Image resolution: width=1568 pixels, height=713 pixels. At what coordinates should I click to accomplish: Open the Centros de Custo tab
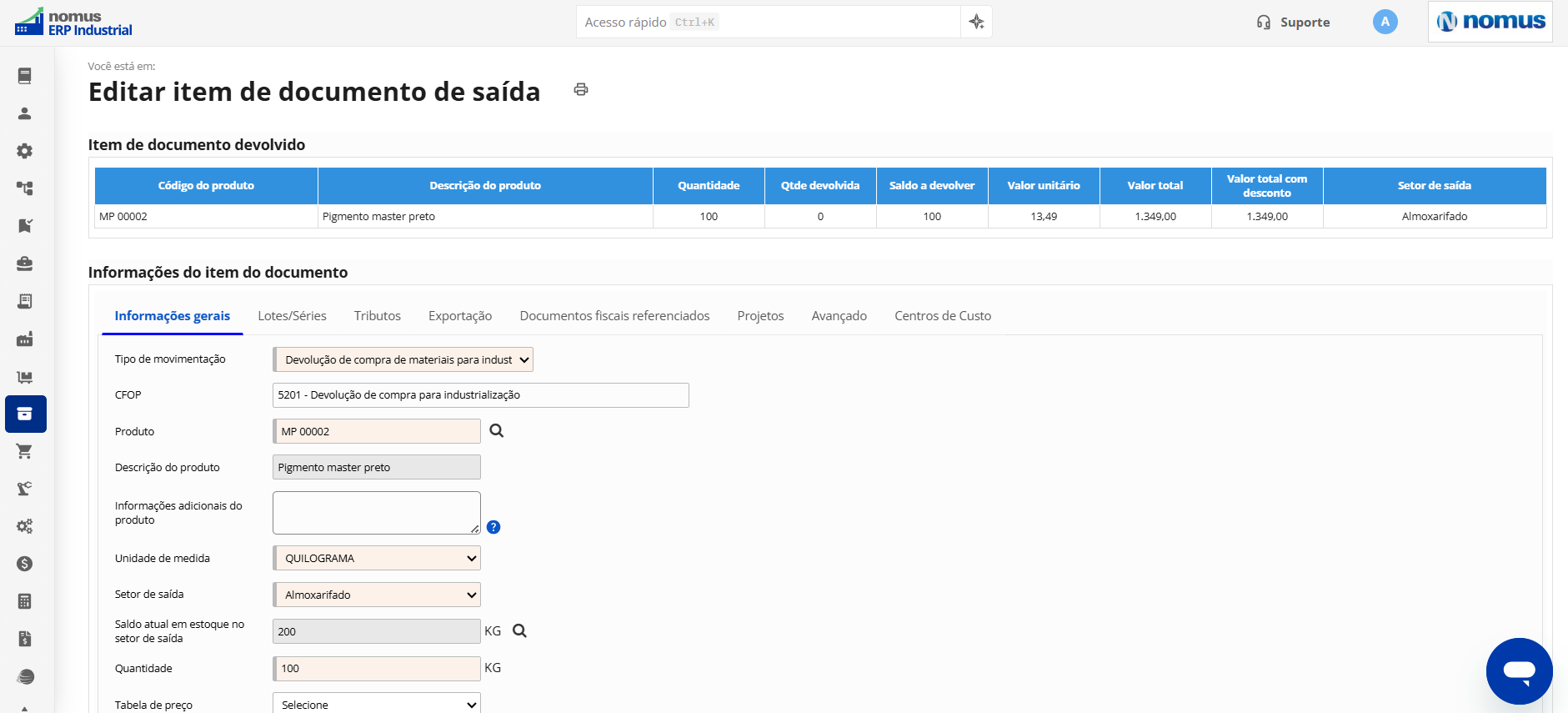point(943,316)
